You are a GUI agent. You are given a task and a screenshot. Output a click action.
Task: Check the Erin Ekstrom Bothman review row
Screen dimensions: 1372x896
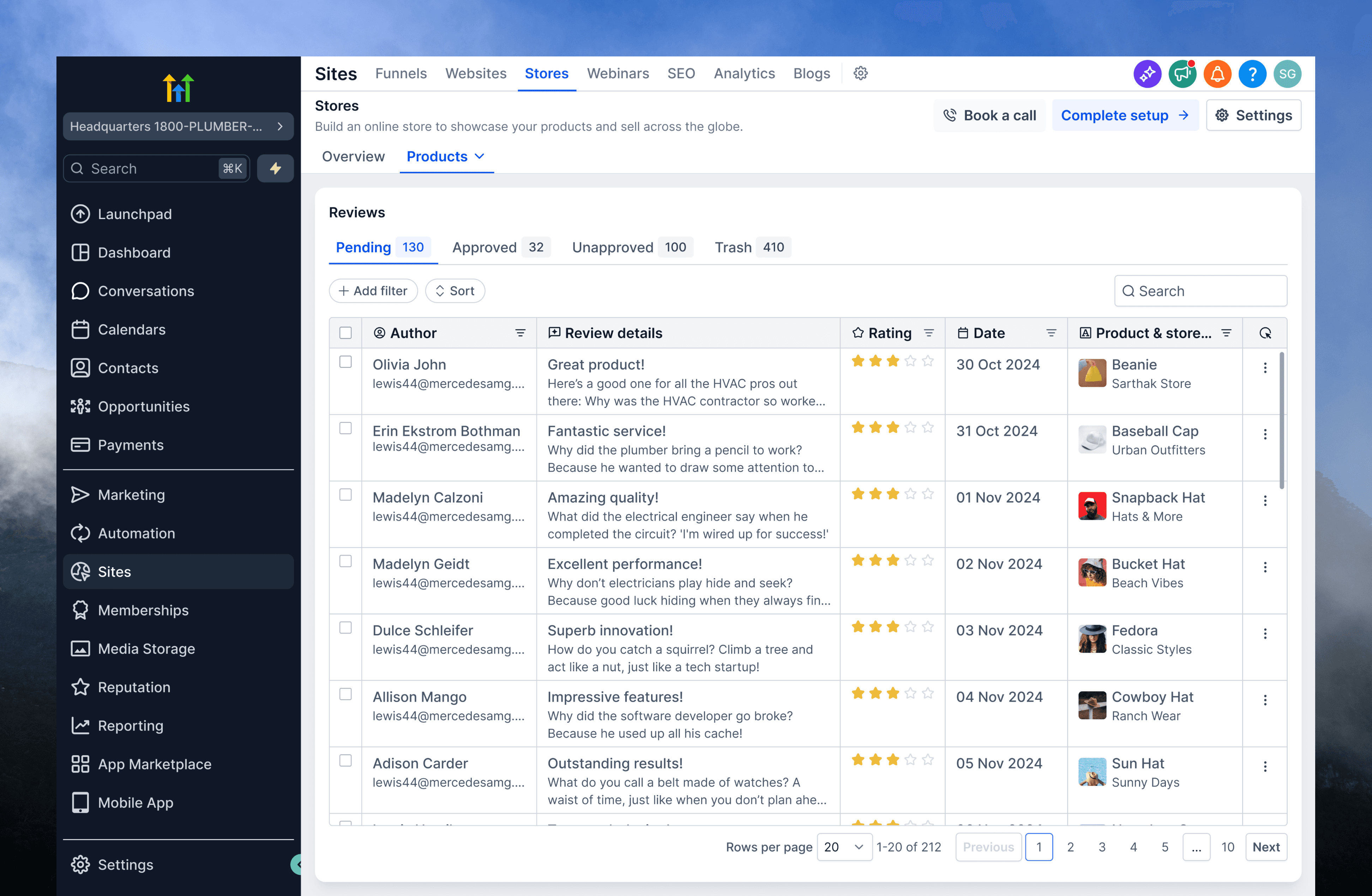tap(345, 428)
